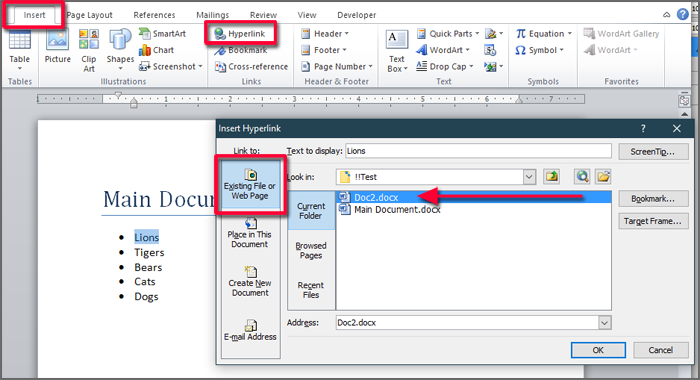Screen dimensions: 700x380
Task: Open the Symbol menu
Action: [x=539, y=50]
